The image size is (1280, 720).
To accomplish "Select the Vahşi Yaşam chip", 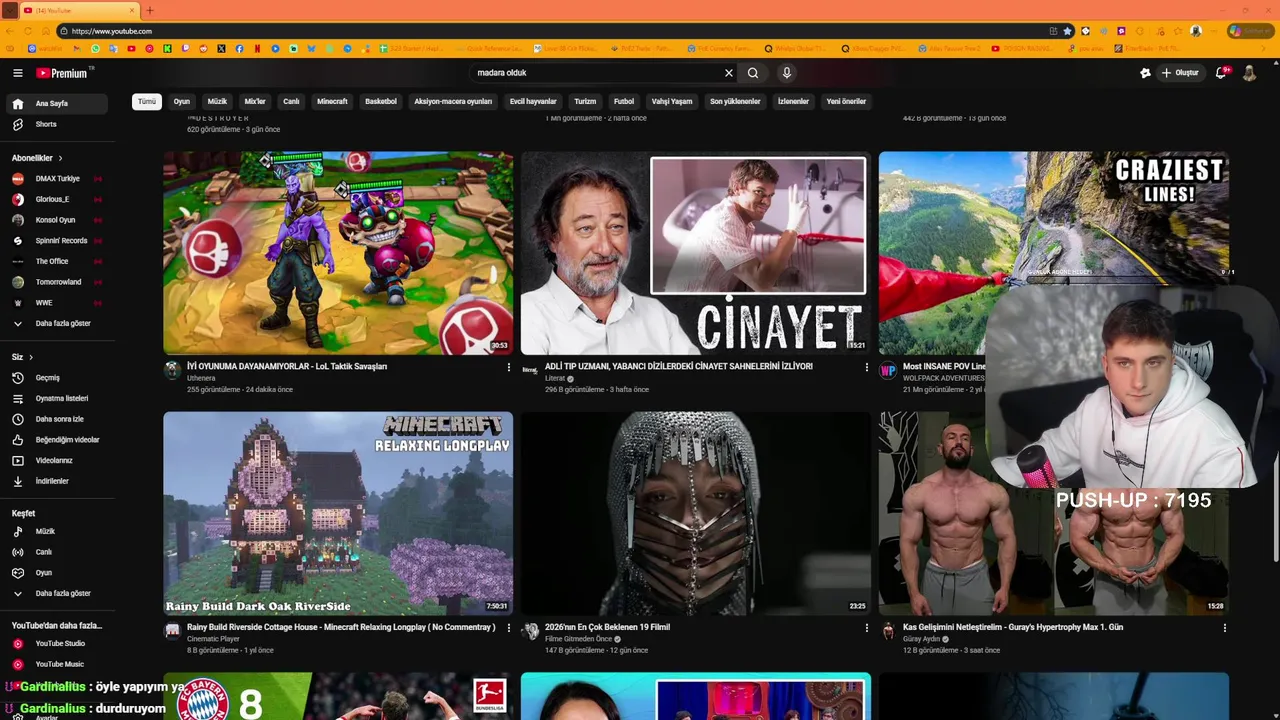I will click(672, 101).
